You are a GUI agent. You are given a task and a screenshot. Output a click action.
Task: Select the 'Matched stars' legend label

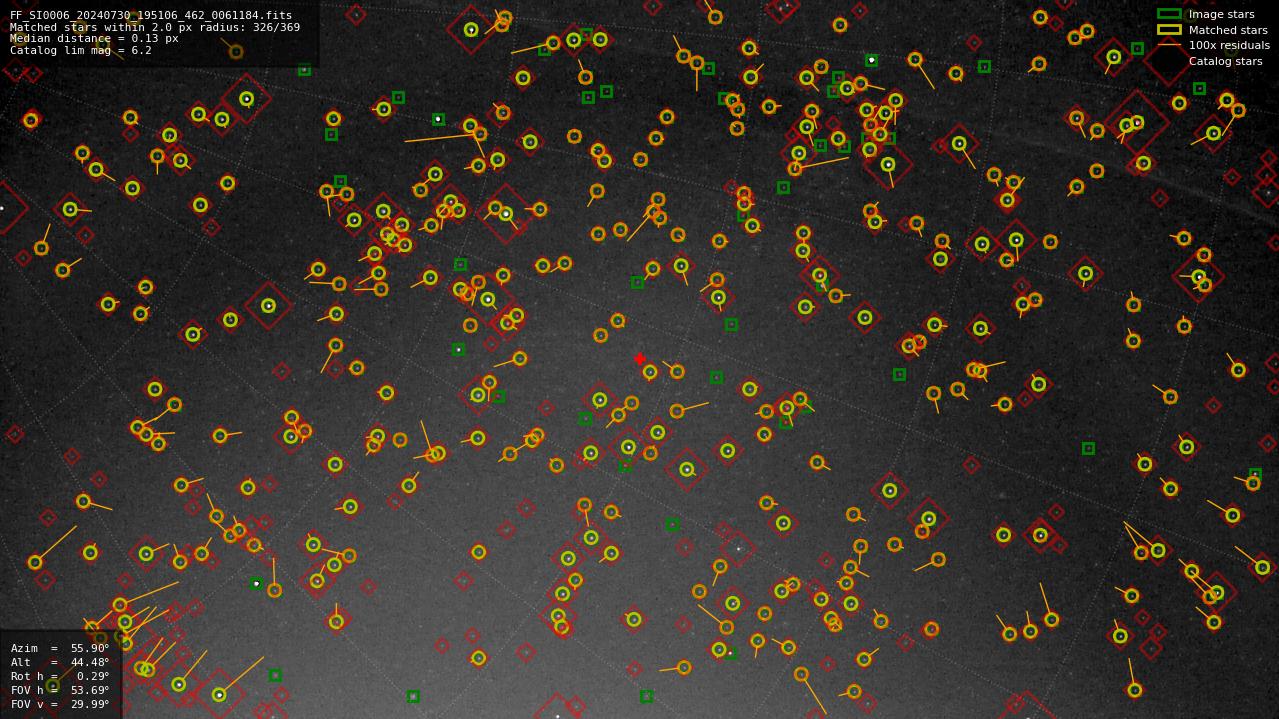click(1228, 30)
